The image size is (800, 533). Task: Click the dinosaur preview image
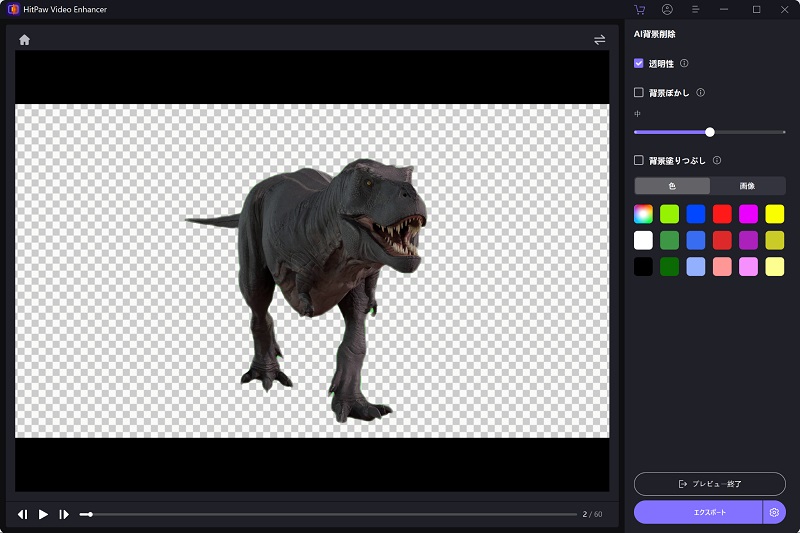coord(312,271)
